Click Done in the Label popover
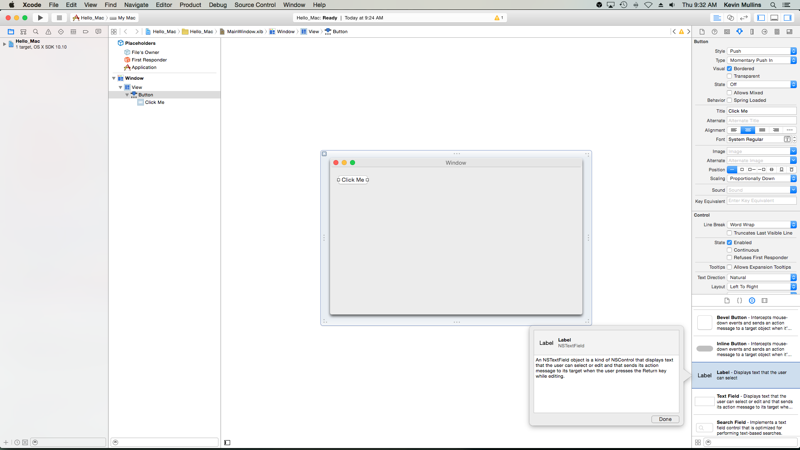Viewport: 800px width, 450px height. click(665, 419)
